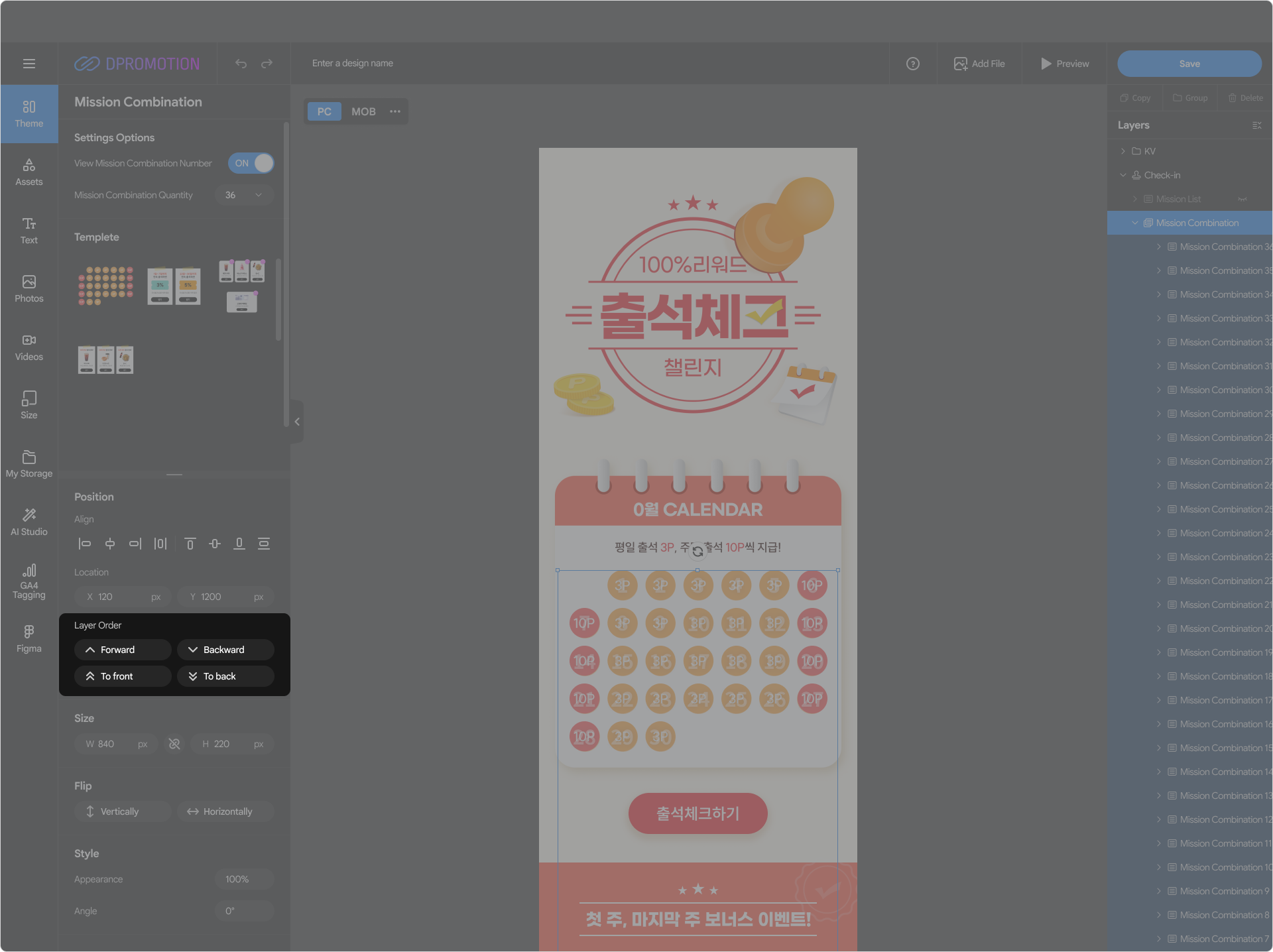Click the Save button

click(x=1189, y=64)
